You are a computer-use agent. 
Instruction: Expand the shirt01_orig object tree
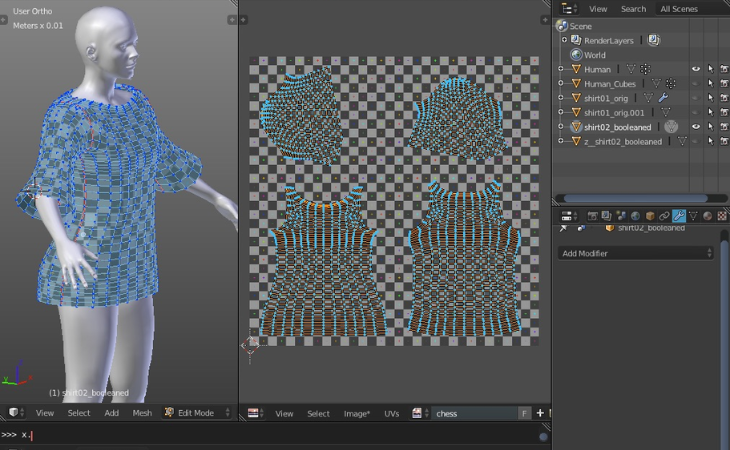(561, 98)
